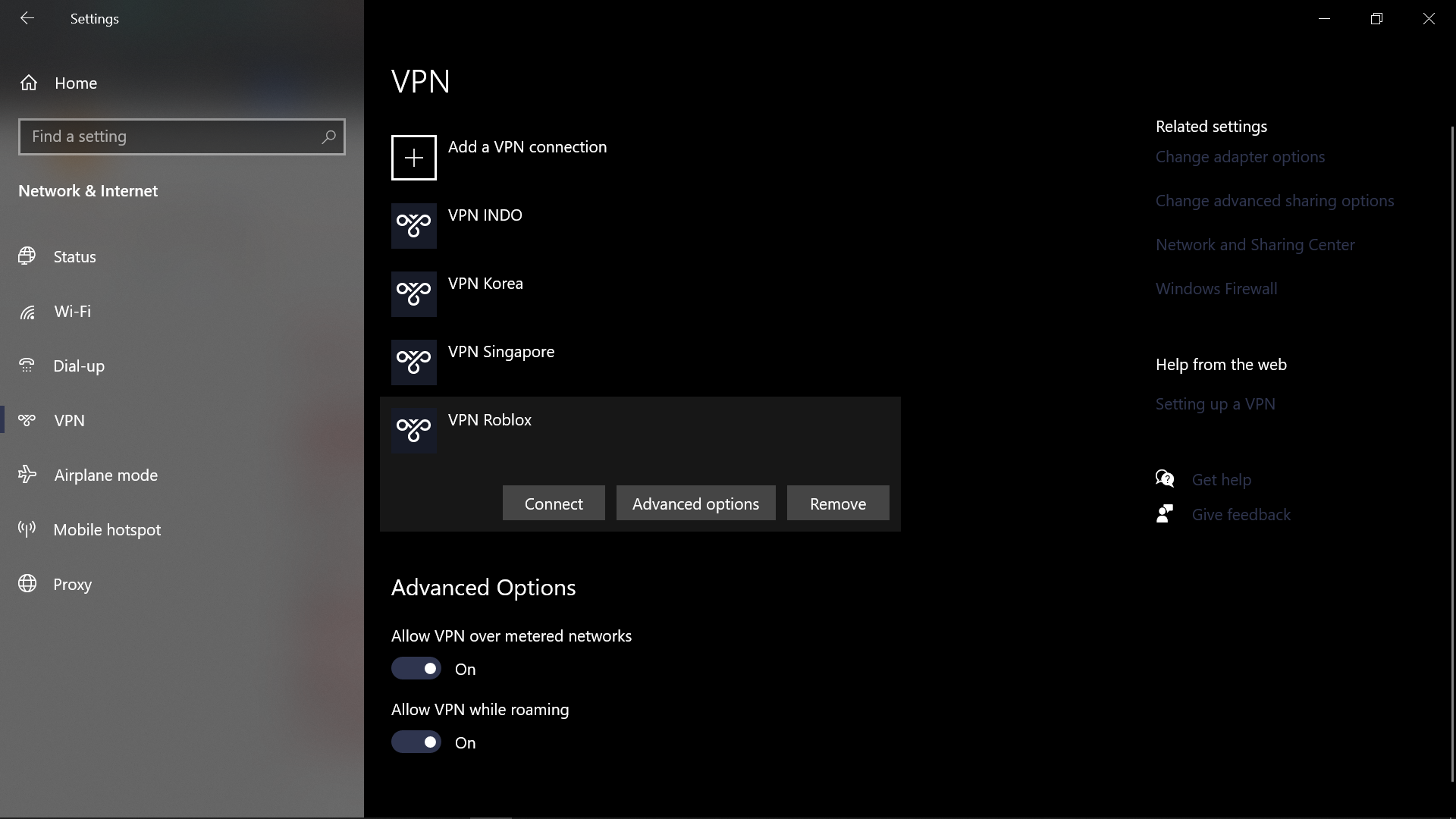Open Change adapter options link
Screen dimensions: 1456x819
(1240, 157)
